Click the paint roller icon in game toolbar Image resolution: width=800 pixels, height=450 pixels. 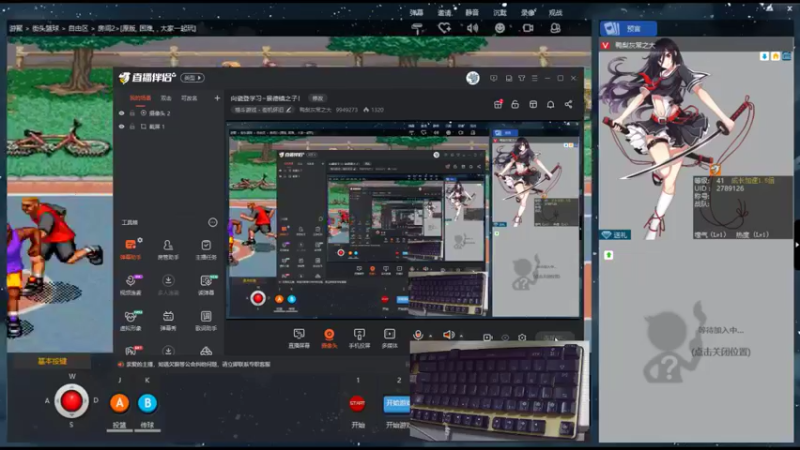417,29
